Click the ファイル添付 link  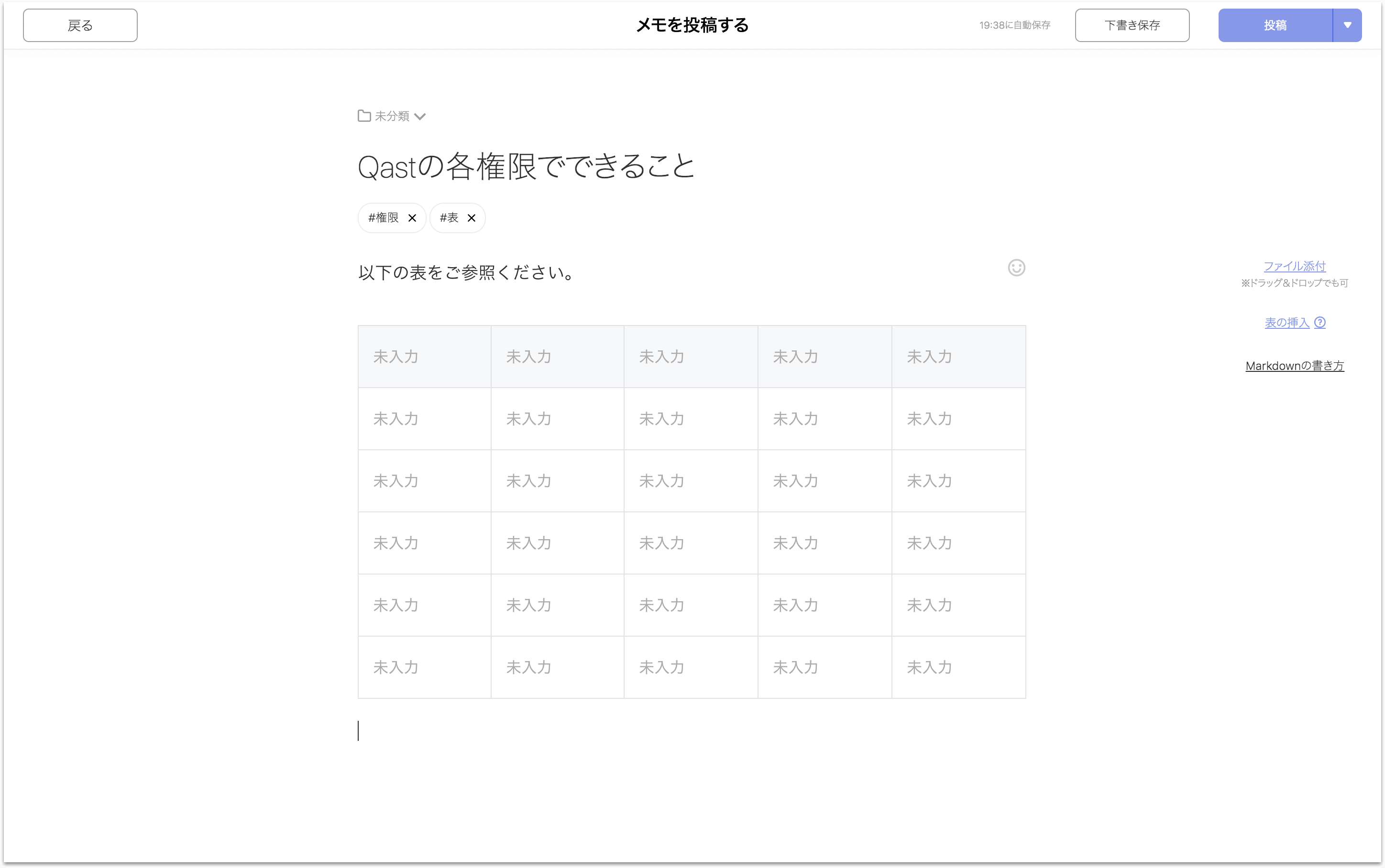click(x=1294, y=266)
